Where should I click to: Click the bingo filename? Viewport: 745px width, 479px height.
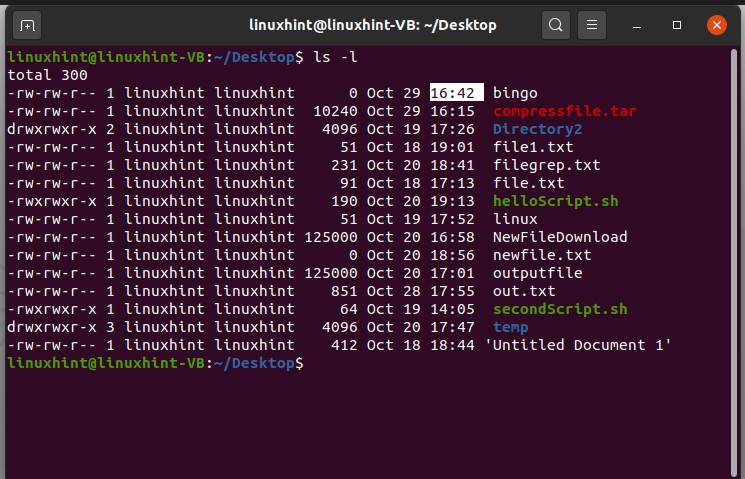515,93
